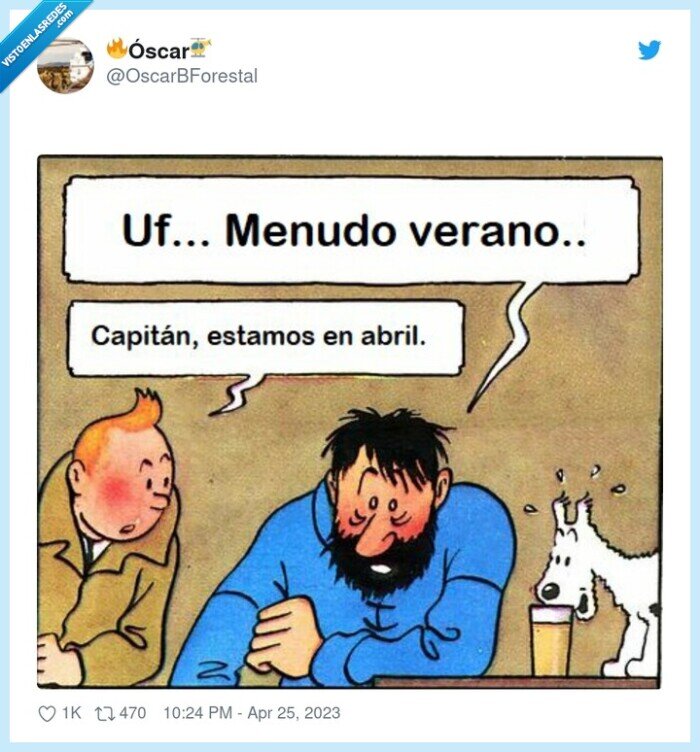The width and height of the screenshot is (700, 752).
Task: Like the tweet via heart icon
Action: coord(47,714)
